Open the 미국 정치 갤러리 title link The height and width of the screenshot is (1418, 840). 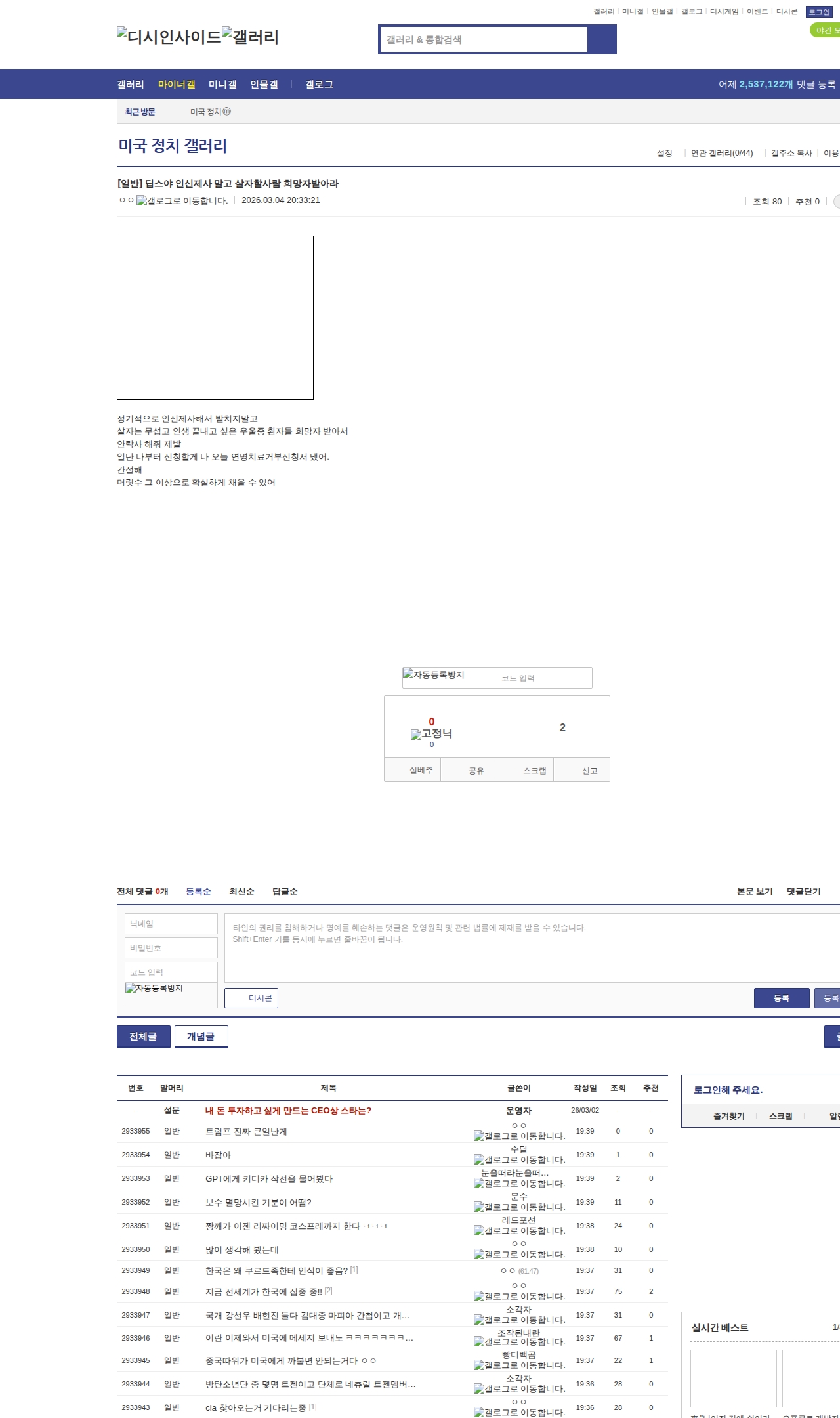click(x=173, y=146)
